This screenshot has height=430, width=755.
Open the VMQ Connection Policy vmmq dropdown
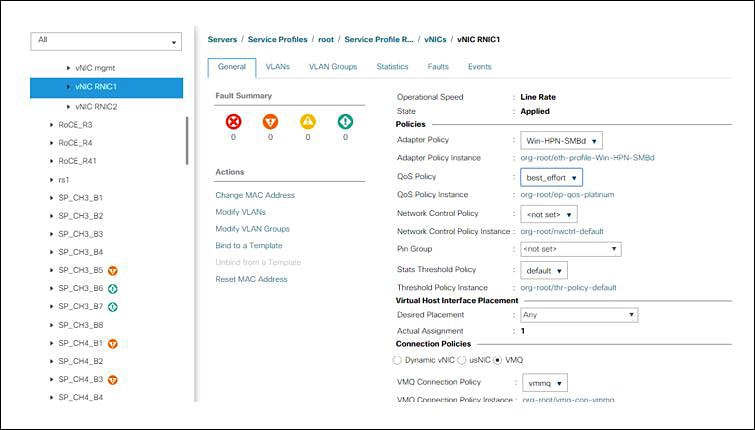pyautogui.click(x=545, y=383)
